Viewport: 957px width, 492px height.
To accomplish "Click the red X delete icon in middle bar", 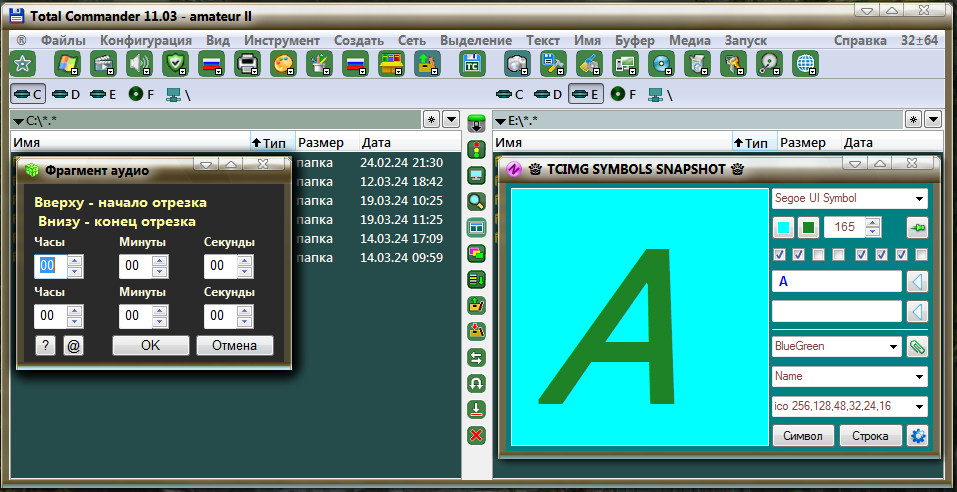I will tap(476, 436).
